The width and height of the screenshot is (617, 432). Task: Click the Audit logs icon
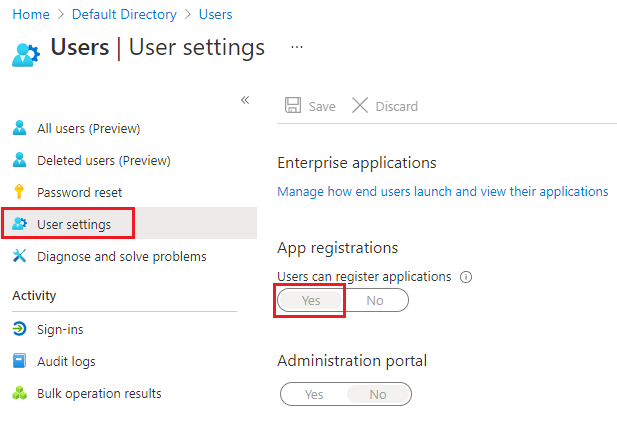pos(19,361)
